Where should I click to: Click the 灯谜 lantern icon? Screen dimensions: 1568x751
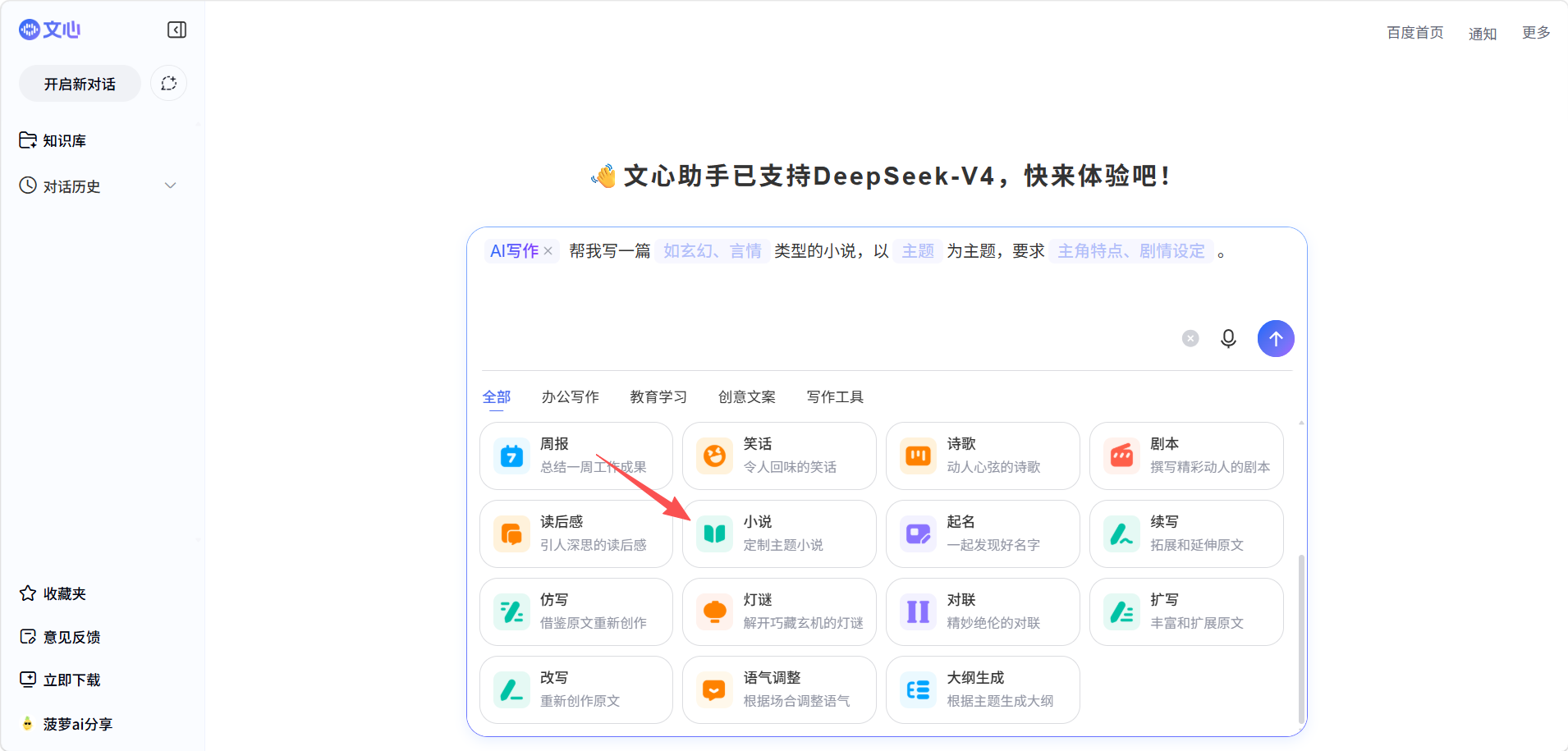tap(715, 611)
